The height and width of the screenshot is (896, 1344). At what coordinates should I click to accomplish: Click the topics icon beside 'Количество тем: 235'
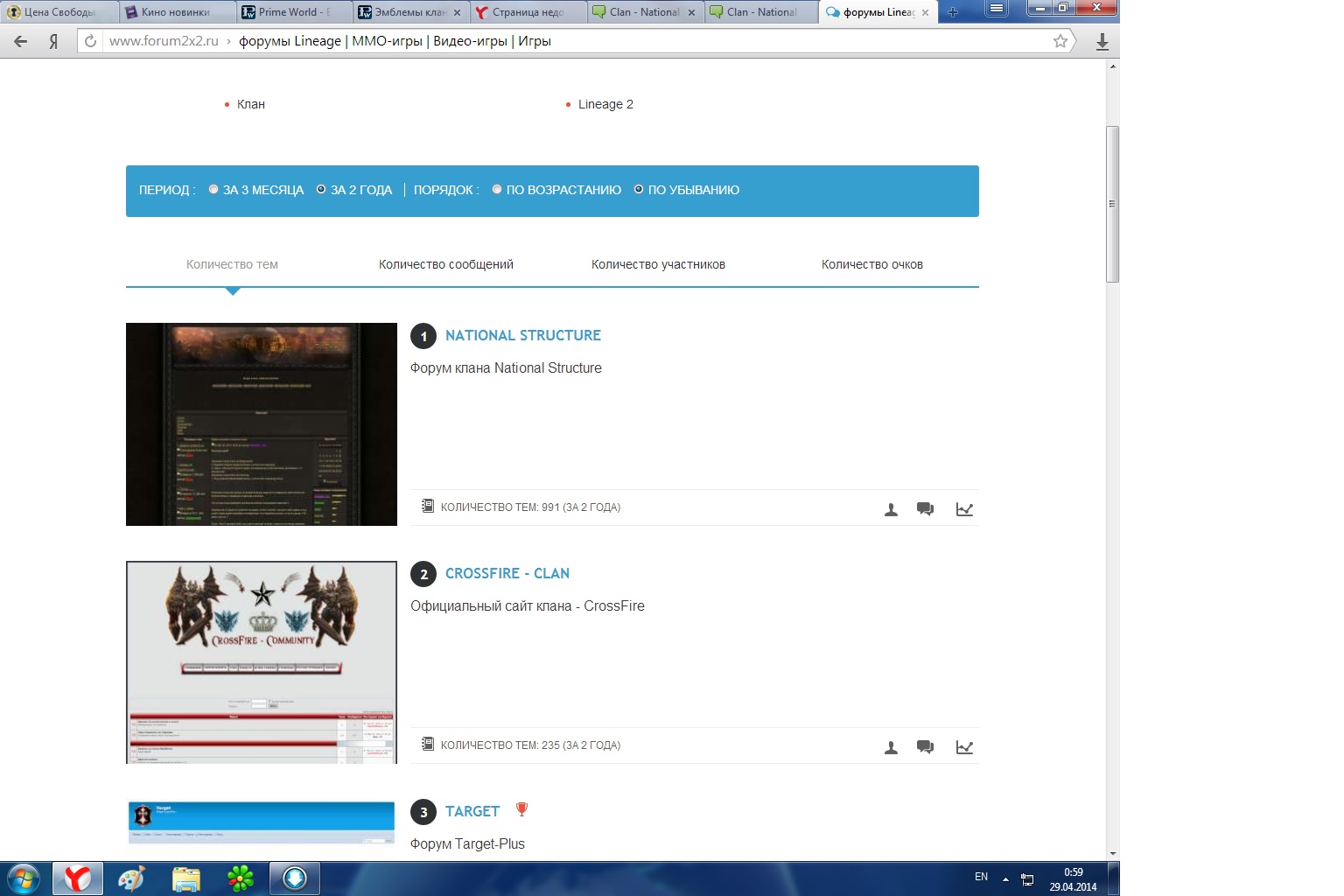tap(428, 744)
